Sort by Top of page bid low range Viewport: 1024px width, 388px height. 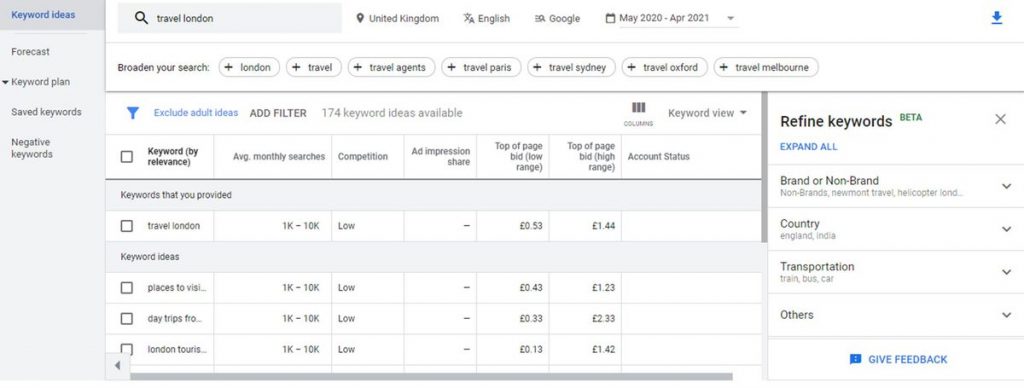coord(518,157)
